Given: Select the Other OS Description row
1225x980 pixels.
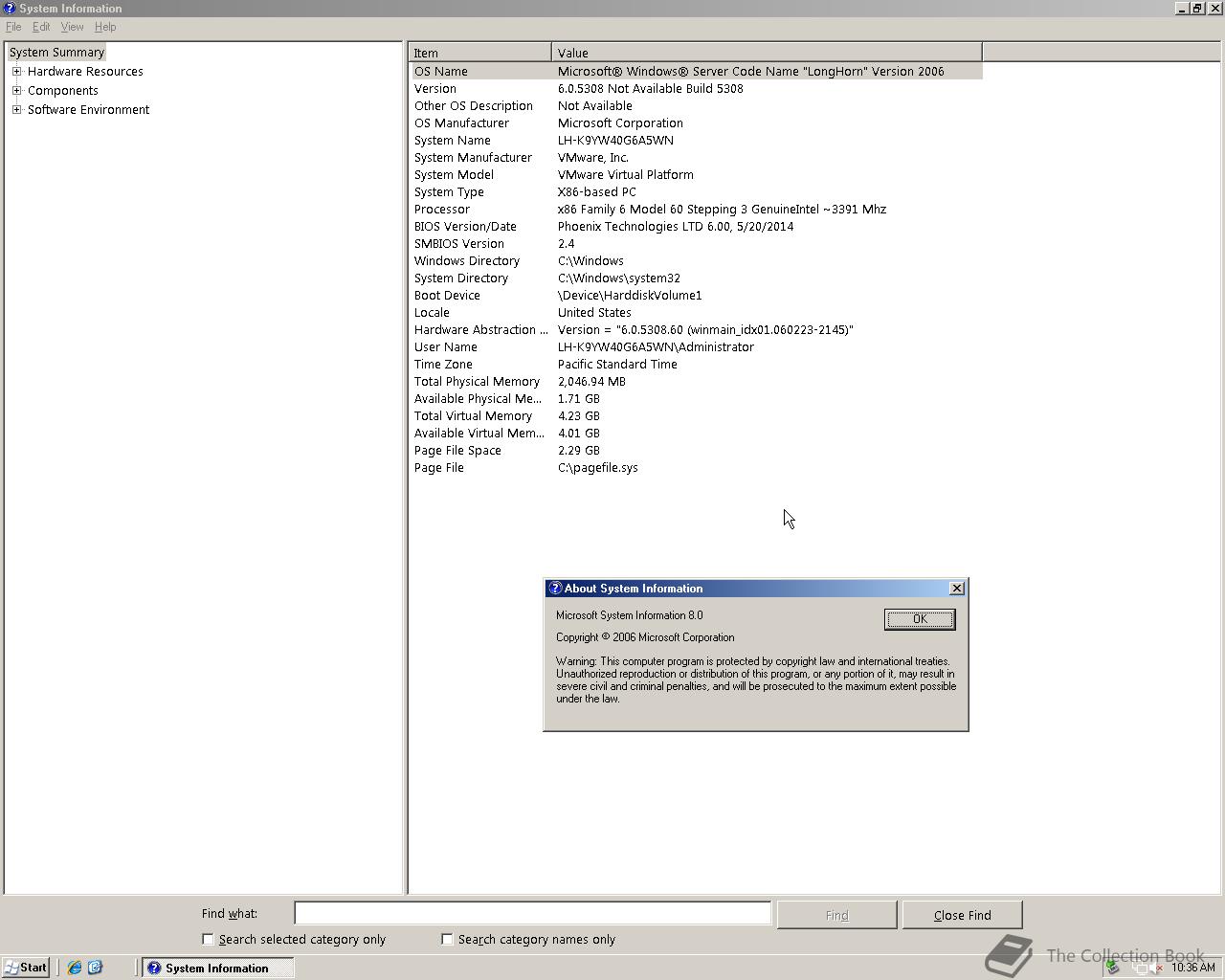Looking at the screenshot, I should coord(697,105).
